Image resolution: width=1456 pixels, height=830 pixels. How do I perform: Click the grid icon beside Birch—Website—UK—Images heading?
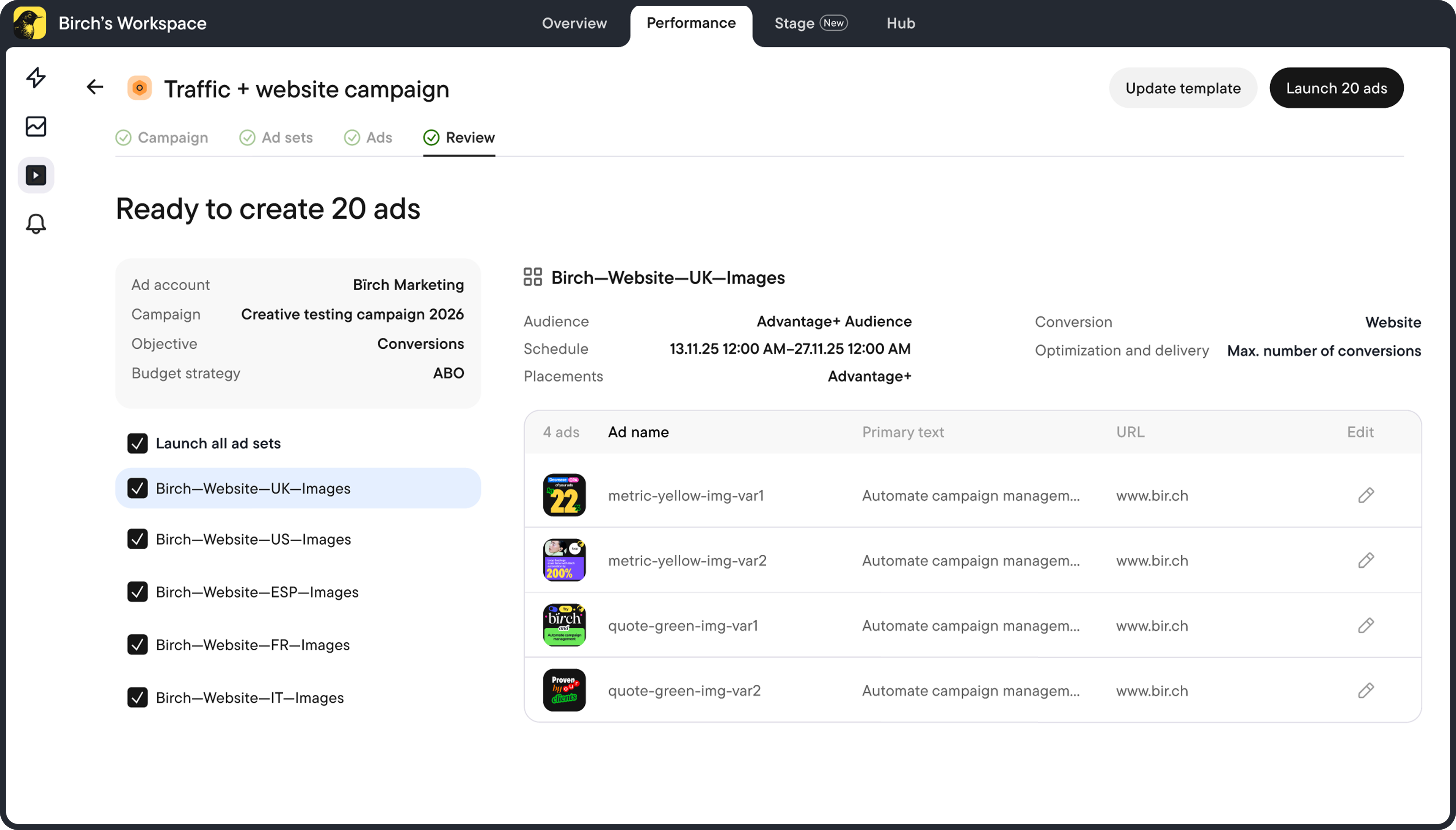(533, 277)
